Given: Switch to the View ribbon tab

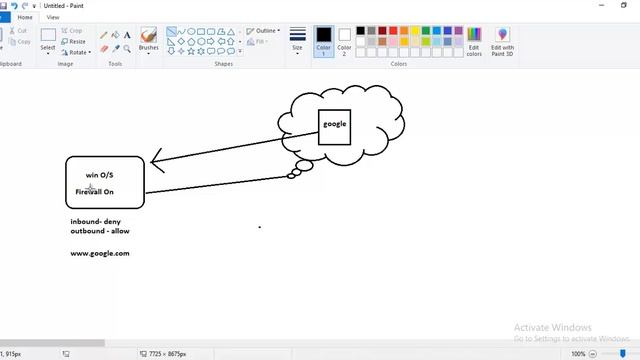Looking at the screenshot, I should tap(53, 18).
